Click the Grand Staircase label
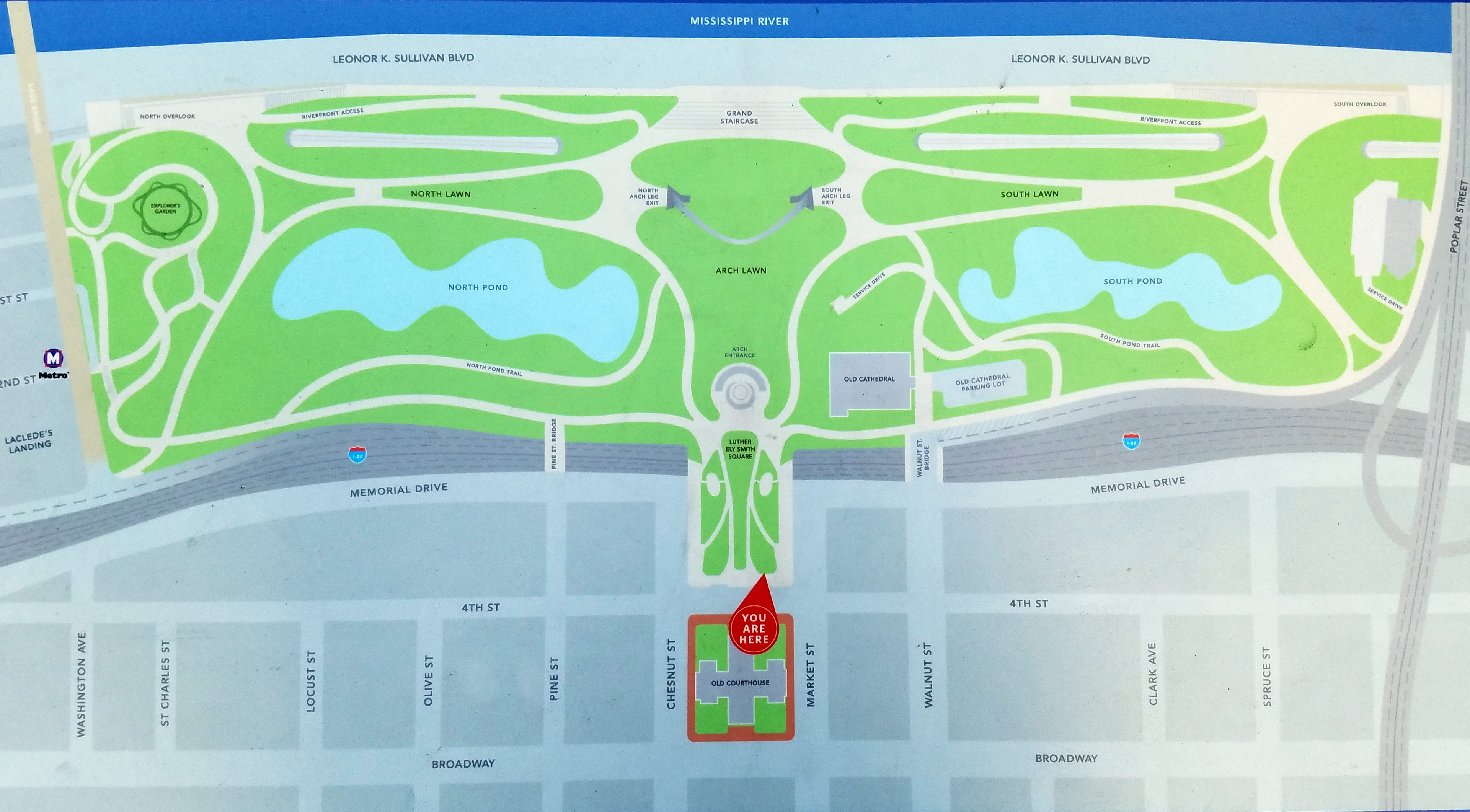 pos(739,117)
